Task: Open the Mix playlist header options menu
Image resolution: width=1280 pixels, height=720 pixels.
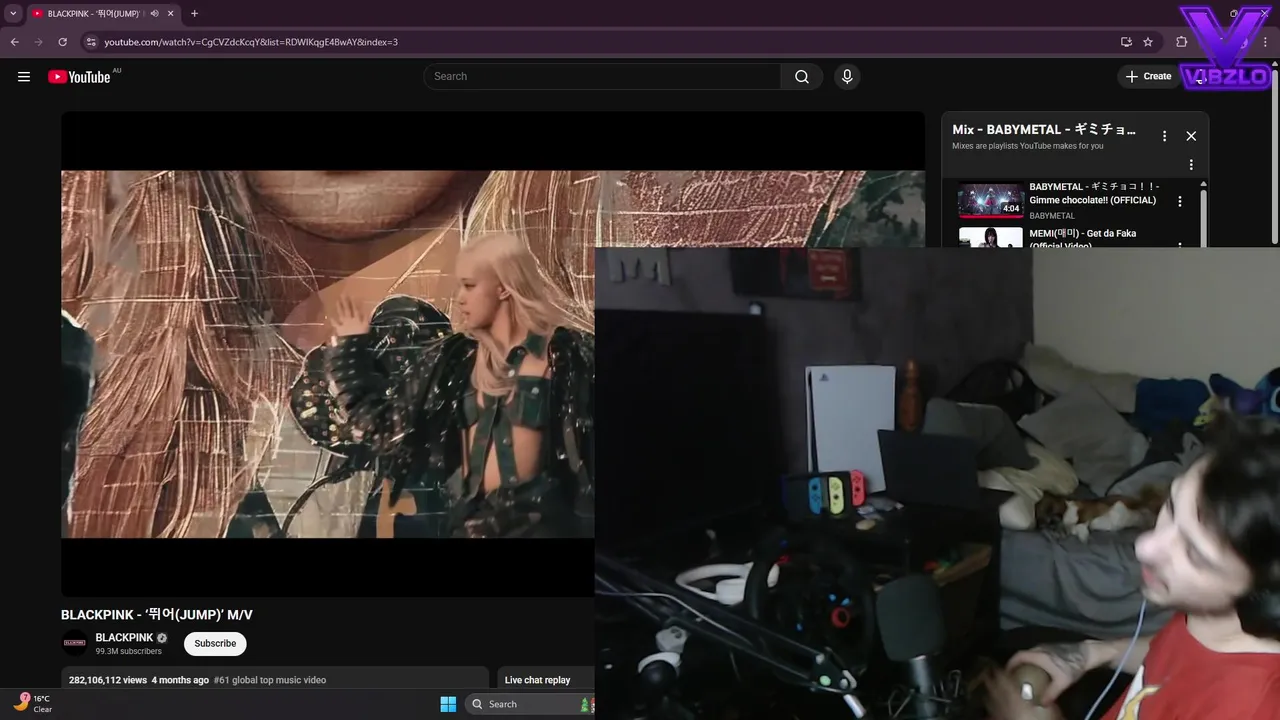Action: (x=1164, y=136)
